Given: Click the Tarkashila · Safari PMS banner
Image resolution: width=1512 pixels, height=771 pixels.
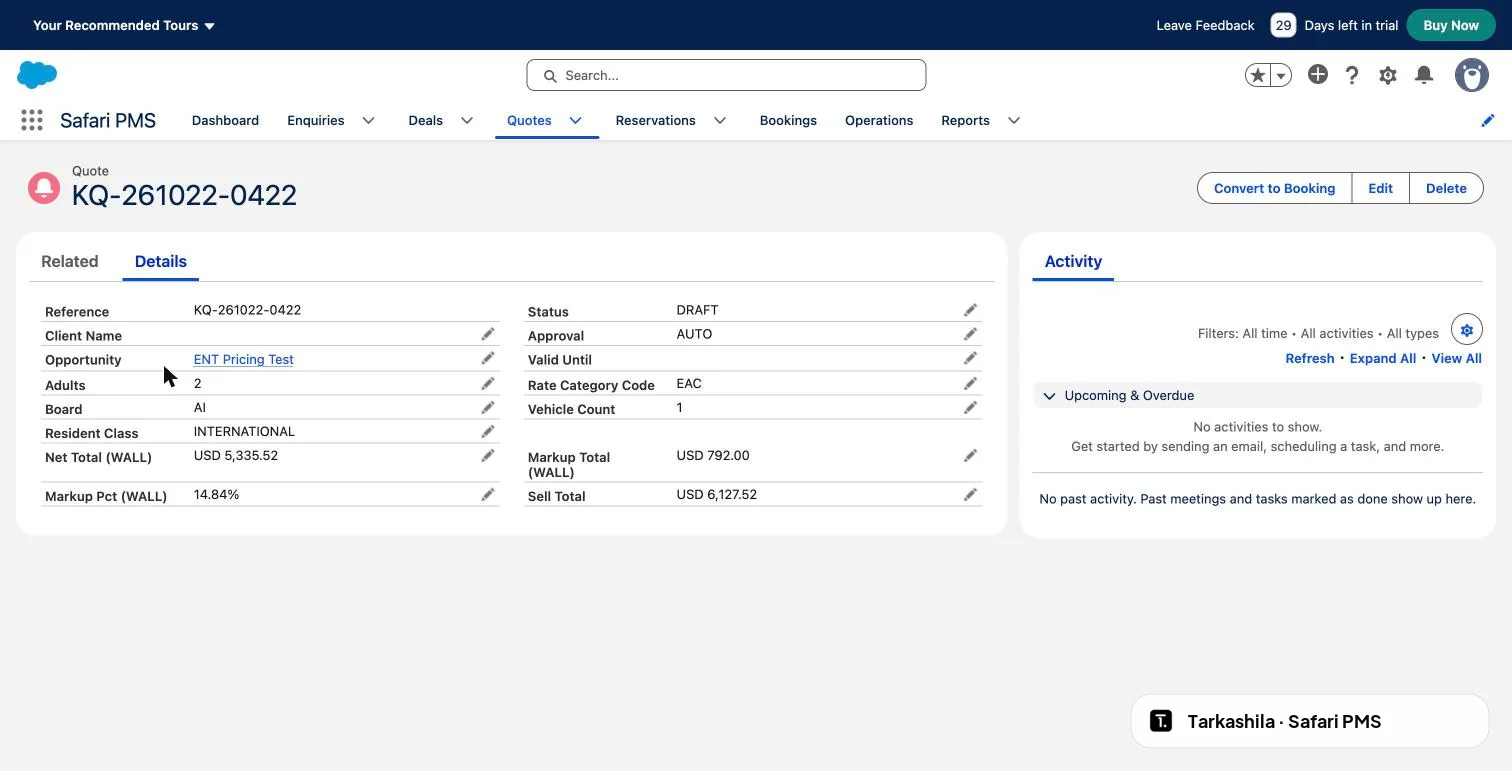Looking at the screenshot, I should (1310, 721).
